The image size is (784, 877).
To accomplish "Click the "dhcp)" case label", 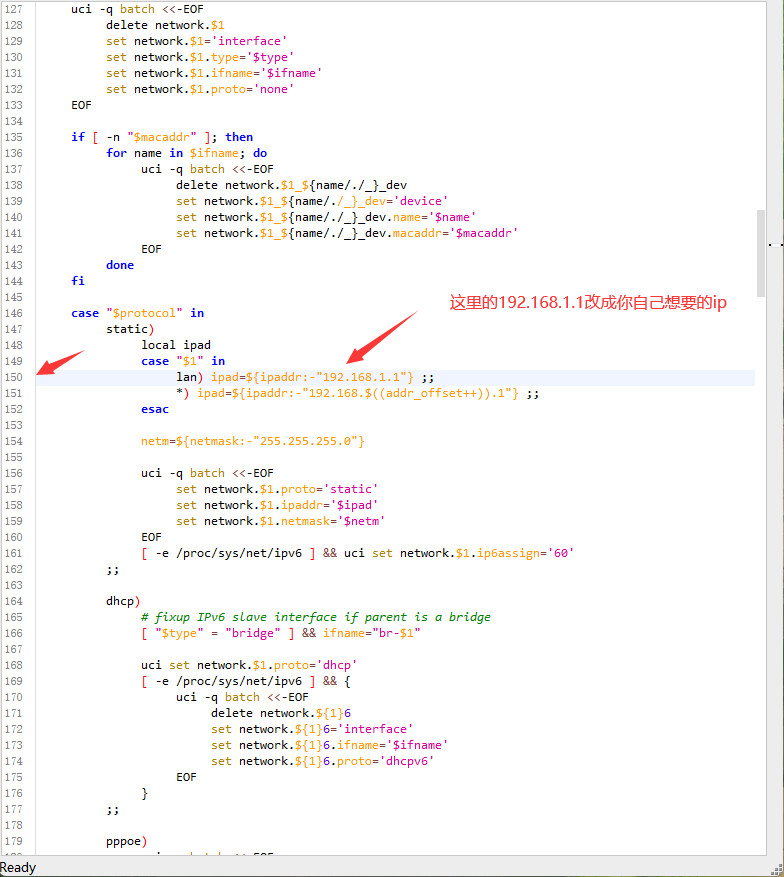I will pyautogui.click(x=123, y=601).
